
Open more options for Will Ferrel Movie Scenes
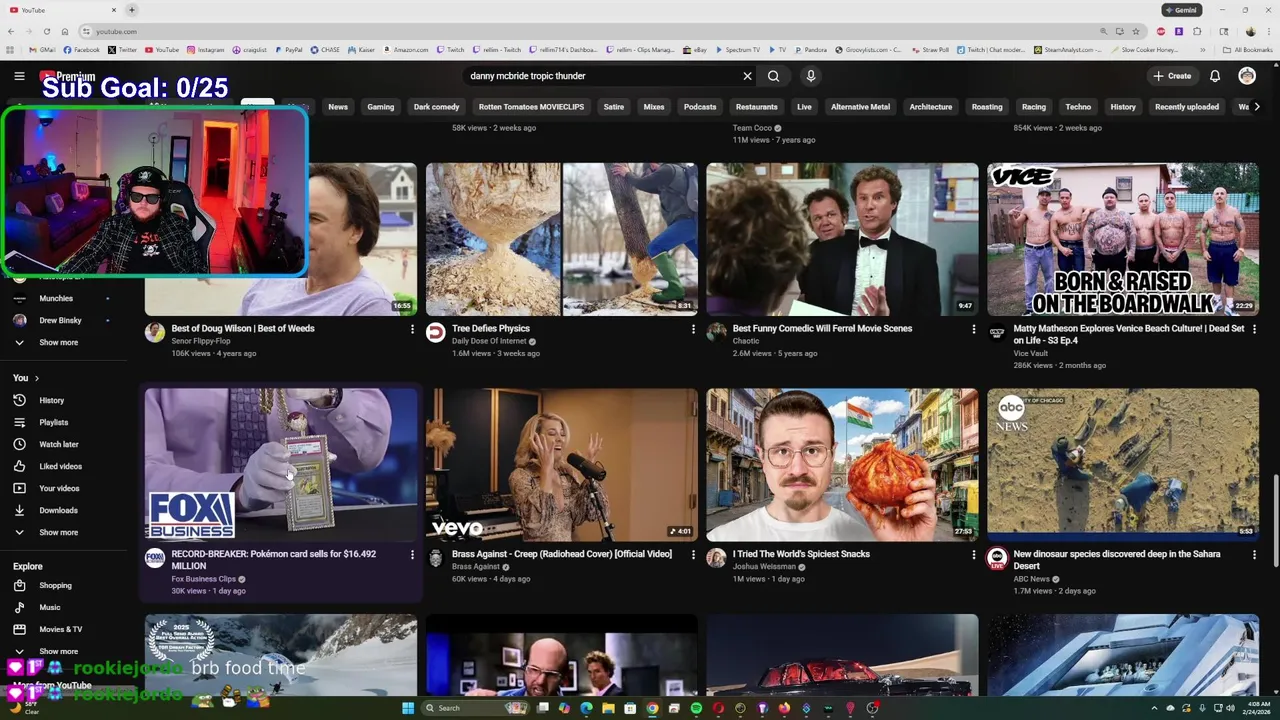[x=974, y=329]
